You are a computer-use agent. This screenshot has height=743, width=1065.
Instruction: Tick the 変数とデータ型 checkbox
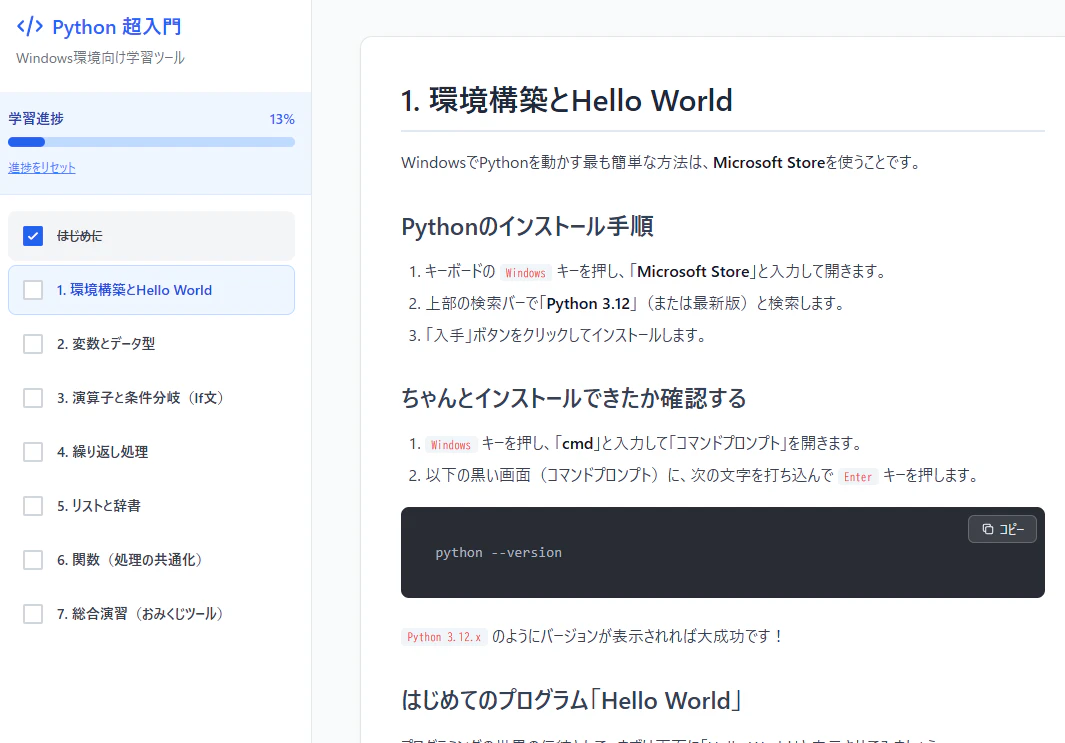click(x=33, y=344)
